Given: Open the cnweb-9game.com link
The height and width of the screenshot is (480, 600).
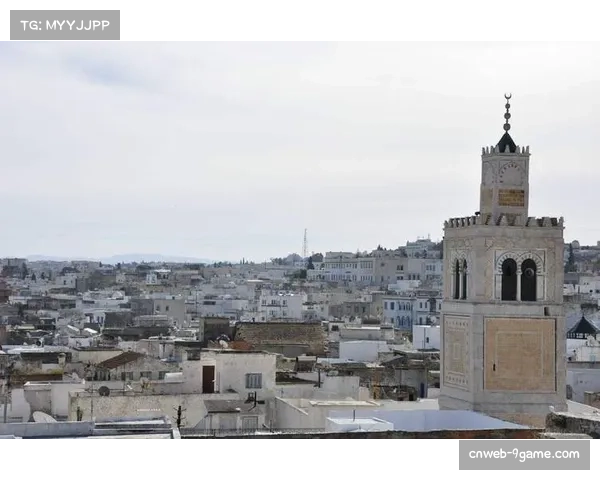Looking at the screenshot, I should coord(523,454).
